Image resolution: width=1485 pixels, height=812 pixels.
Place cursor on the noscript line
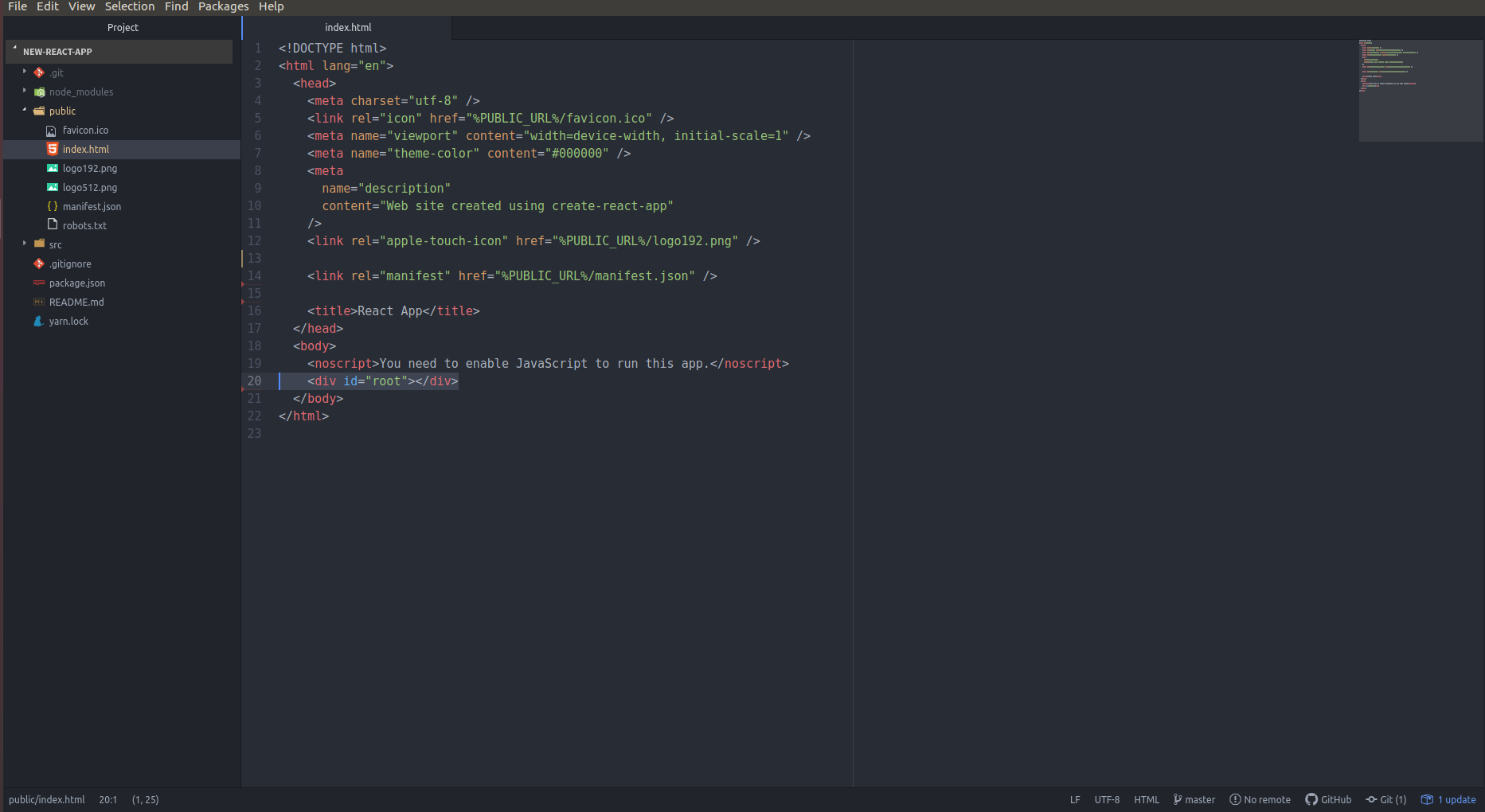[548, 363]
